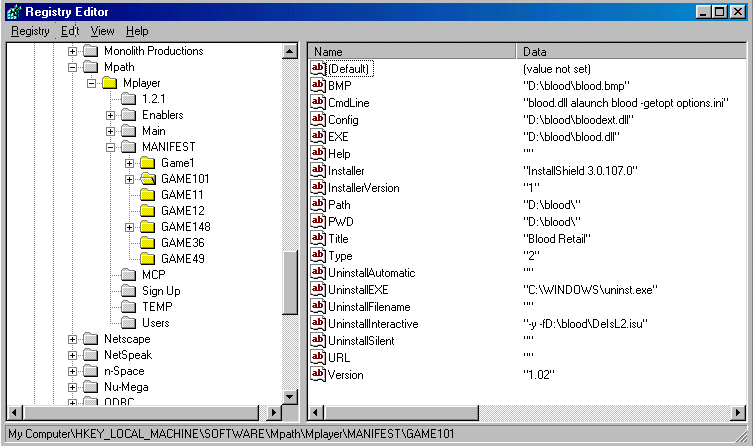Click the tree pane scroll down arrow
This screenshot has height=446, width=753.
(x=290, y=397)
